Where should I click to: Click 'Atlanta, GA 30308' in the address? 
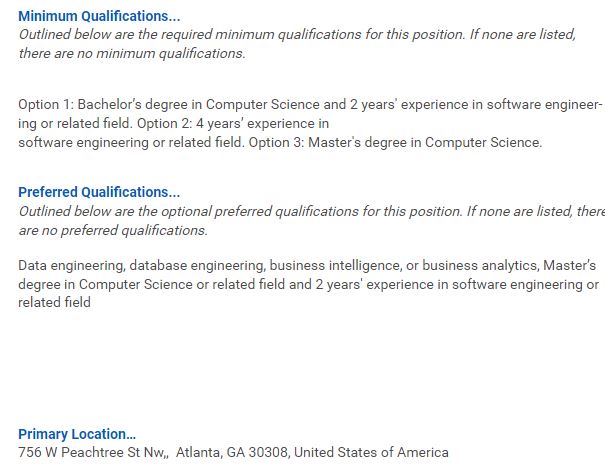tap(232, 452)
